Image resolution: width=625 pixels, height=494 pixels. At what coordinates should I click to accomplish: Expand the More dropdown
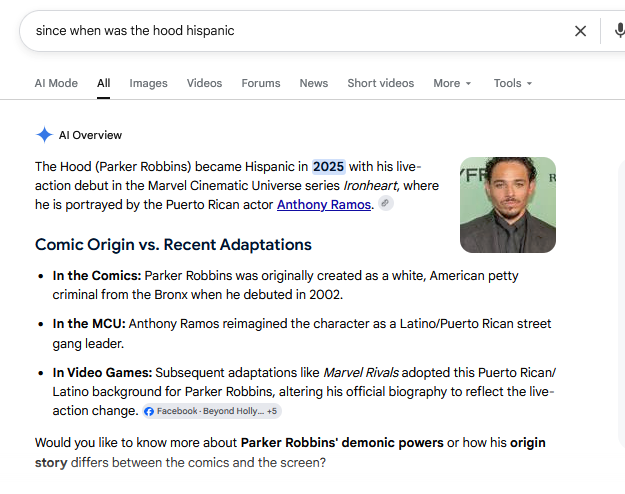(x=452, y=83)
